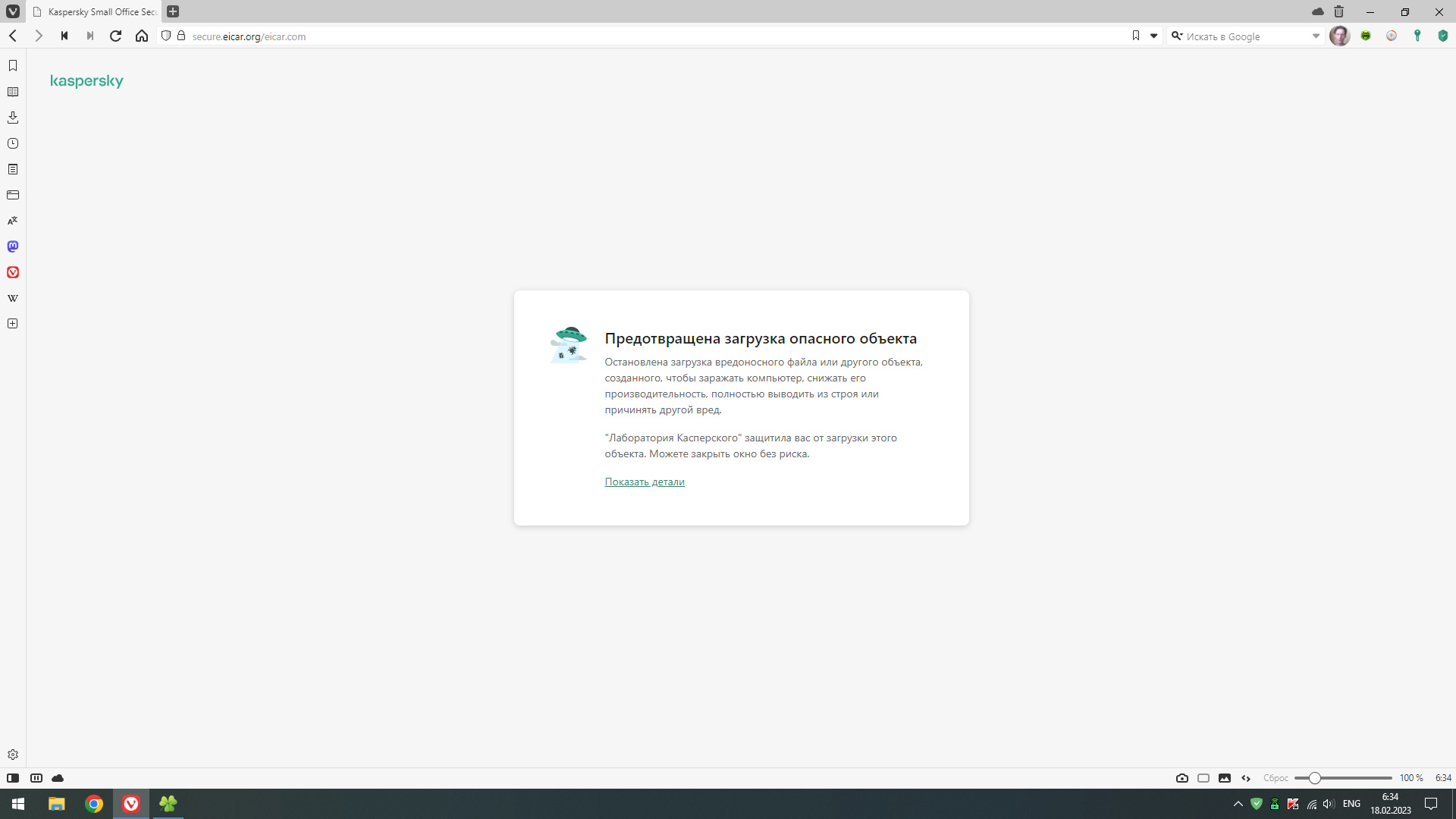Open the user profile avatar
This screenshot has width=1456, height=819.
[1340, 36]
